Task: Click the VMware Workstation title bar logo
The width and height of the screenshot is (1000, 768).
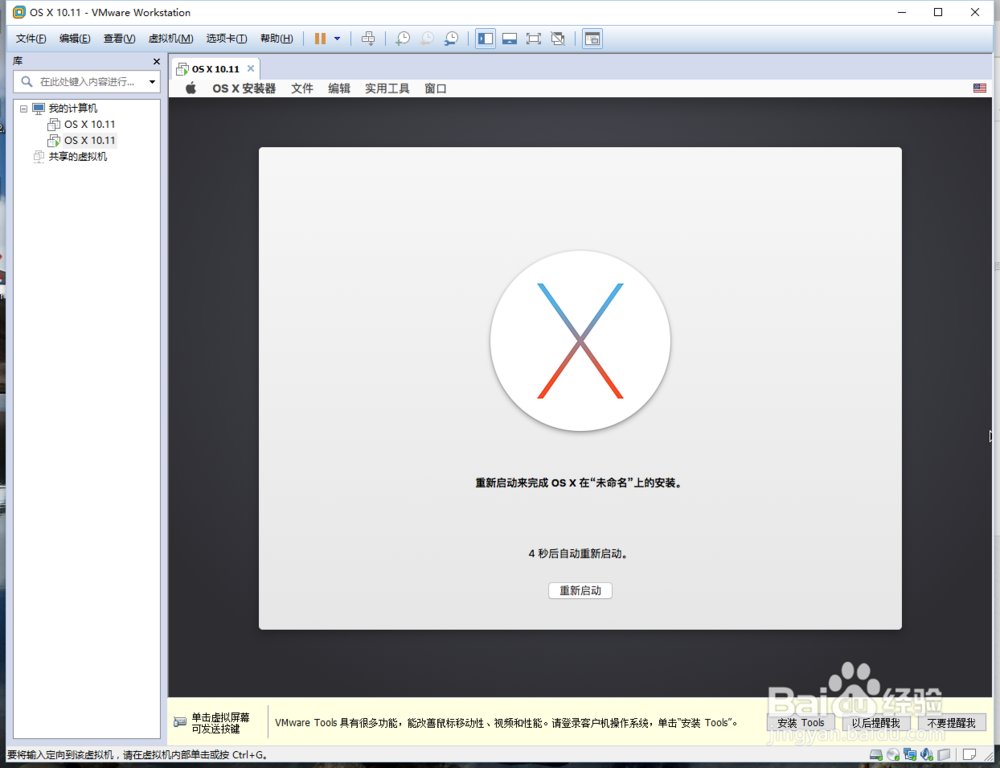Action: coord(18,12)
